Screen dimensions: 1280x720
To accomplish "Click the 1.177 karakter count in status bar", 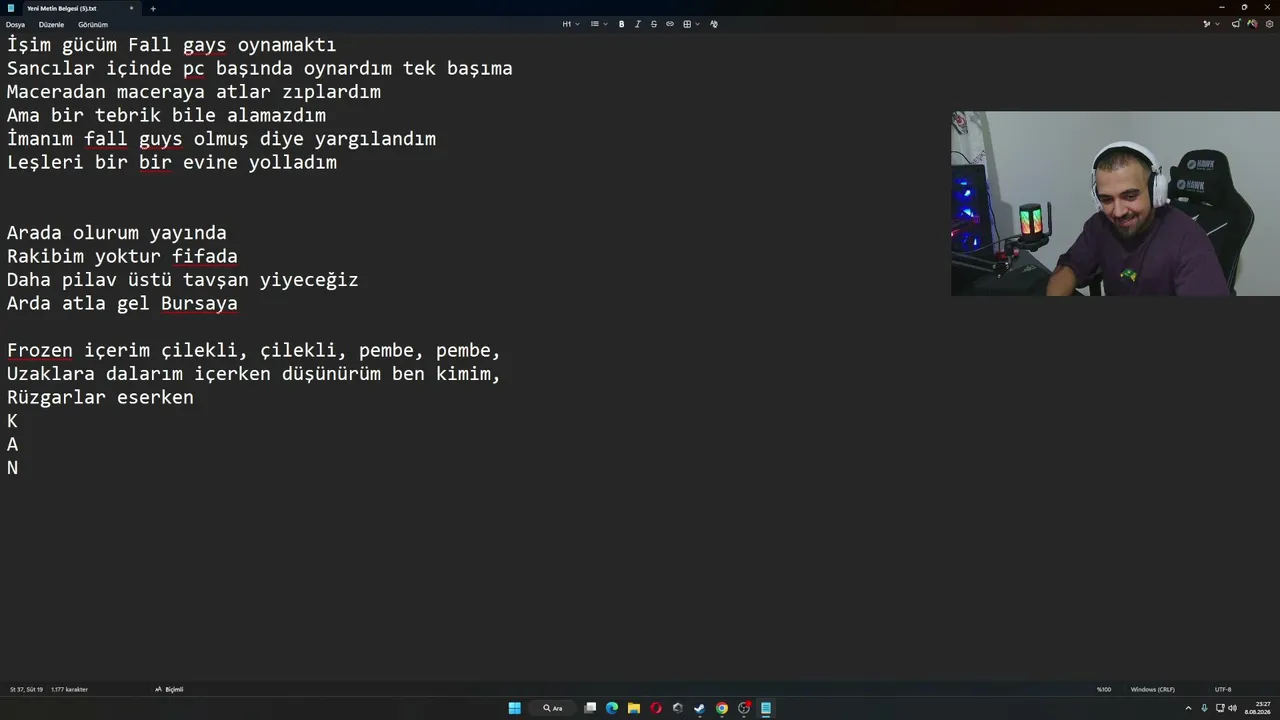I will [x=70, y=689].
